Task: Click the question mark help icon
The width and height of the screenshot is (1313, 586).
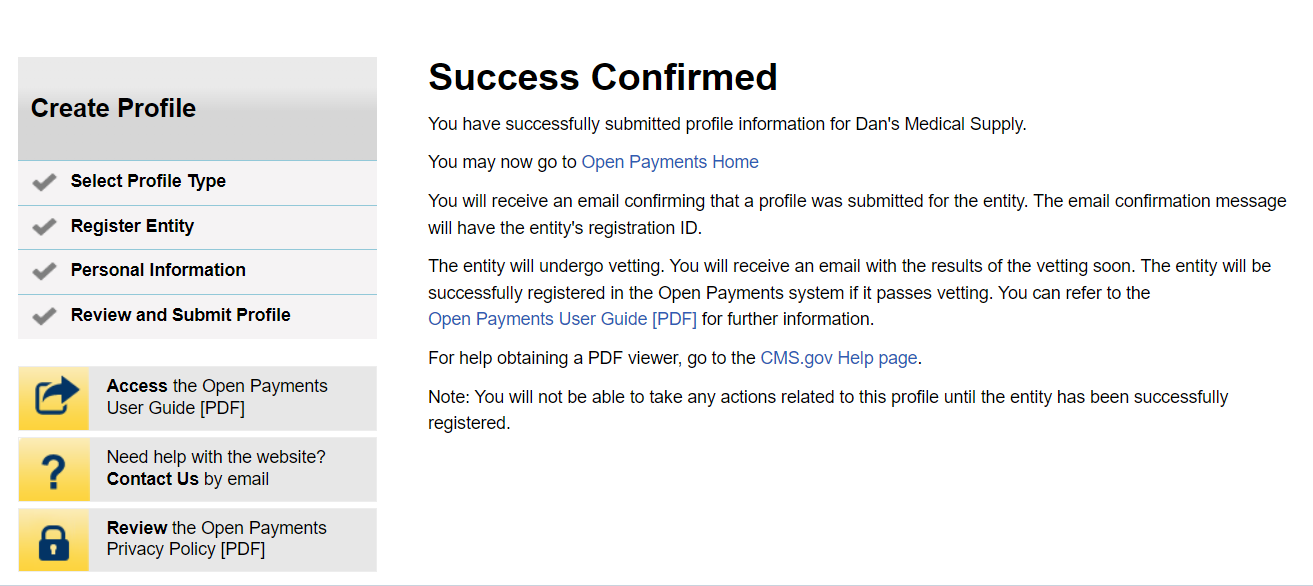Action: click(x=54, y=469)
